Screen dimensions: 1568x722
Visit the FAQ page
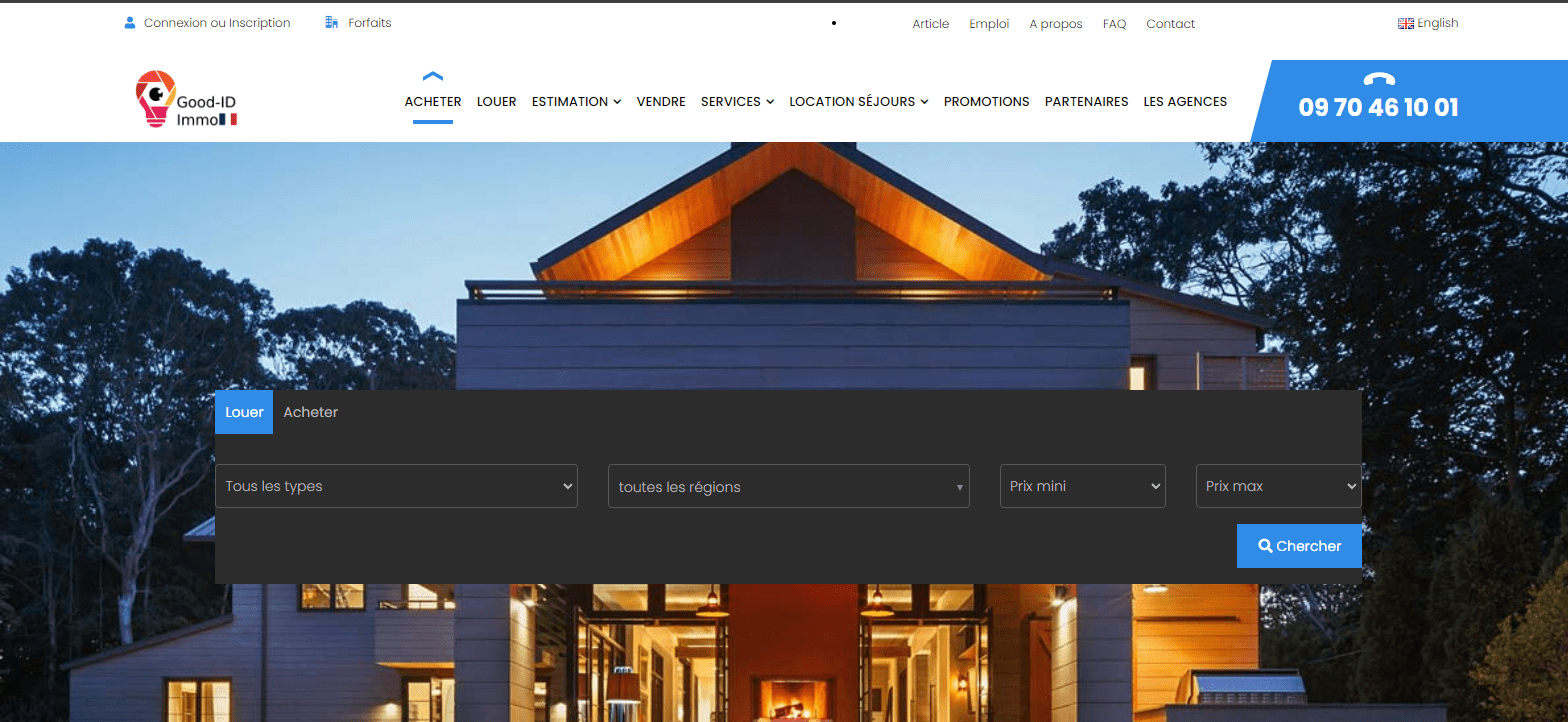(x=1114, y=24)
